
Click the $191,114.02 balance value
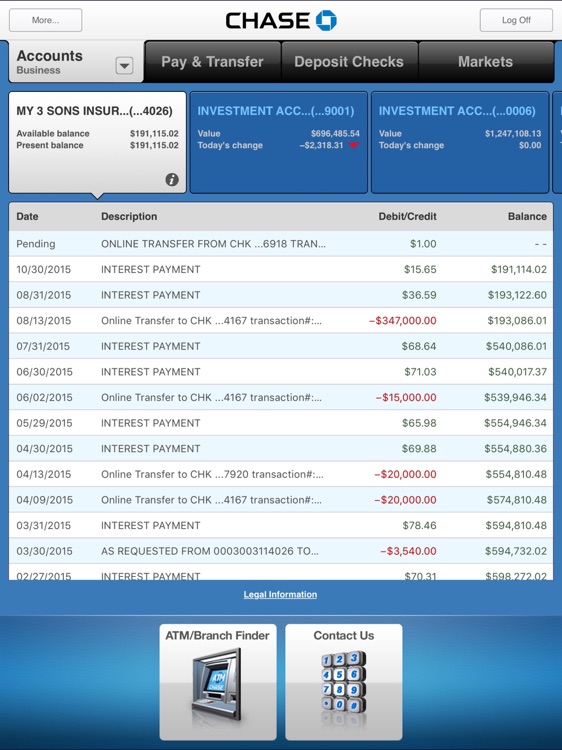519,269
